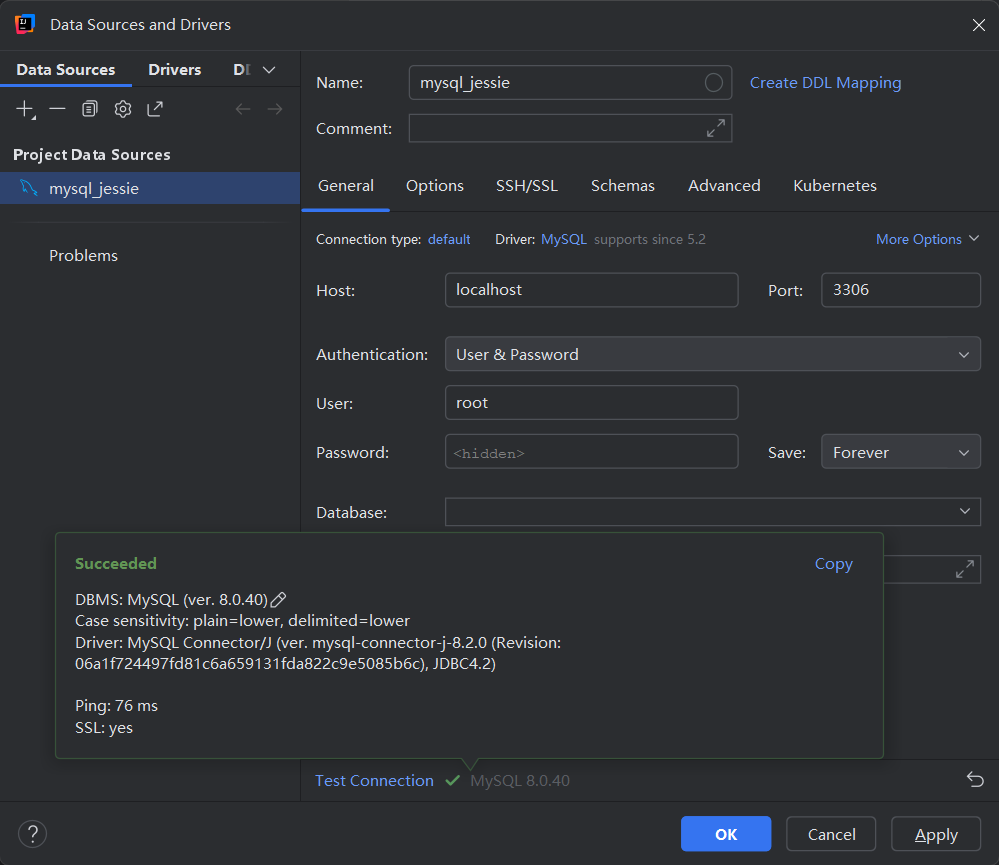Viewport: 999px width, 865px height.
Task: Click the Succeeded status text
Action: click(x=116, y=564)
